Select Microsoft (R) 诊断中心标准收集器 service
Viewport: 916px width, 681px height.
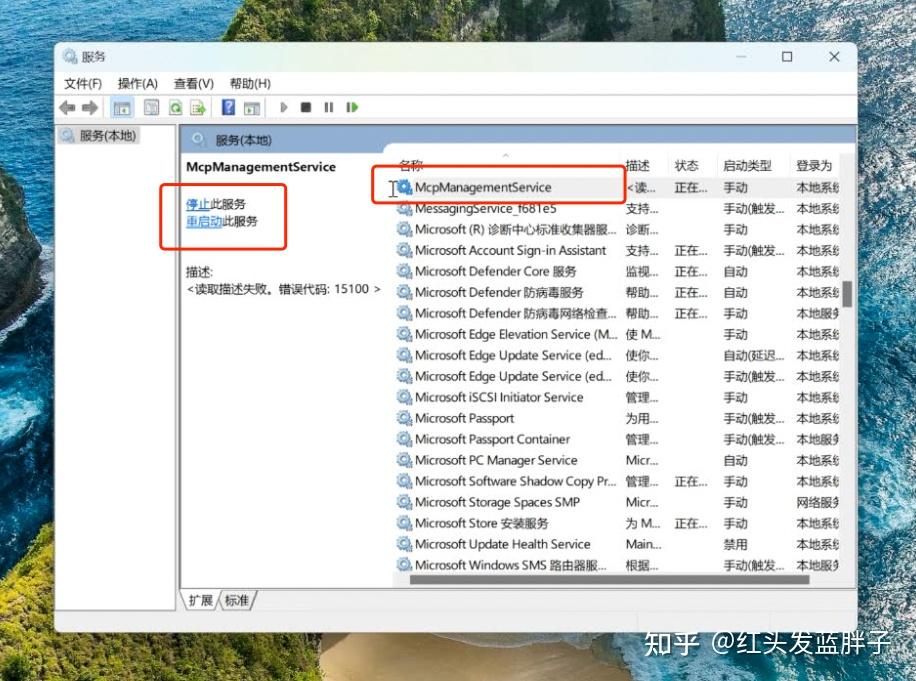pyautogui.click(x=616, y=230)
